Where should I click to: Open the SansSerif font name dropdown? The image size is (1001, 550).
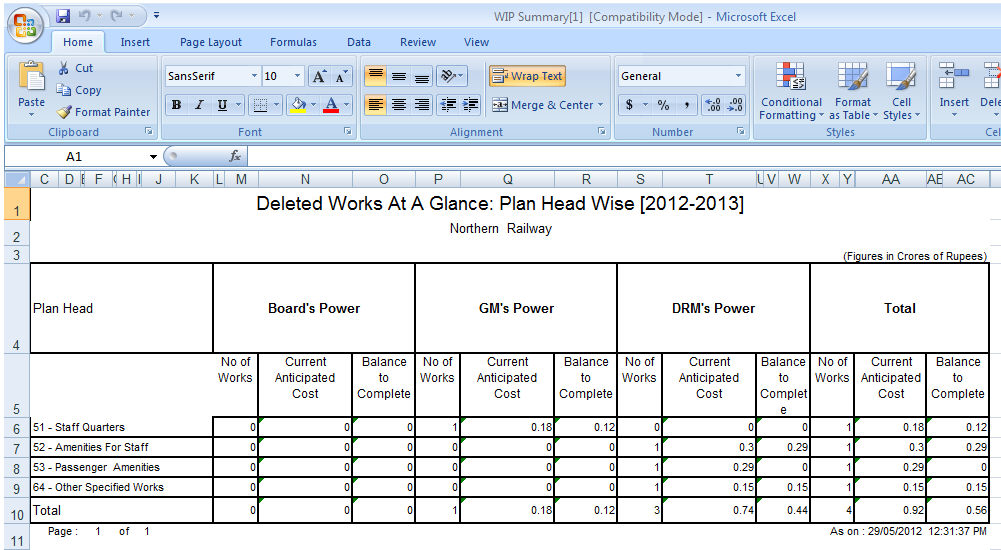pyautogui.click(x=255, y=76)
